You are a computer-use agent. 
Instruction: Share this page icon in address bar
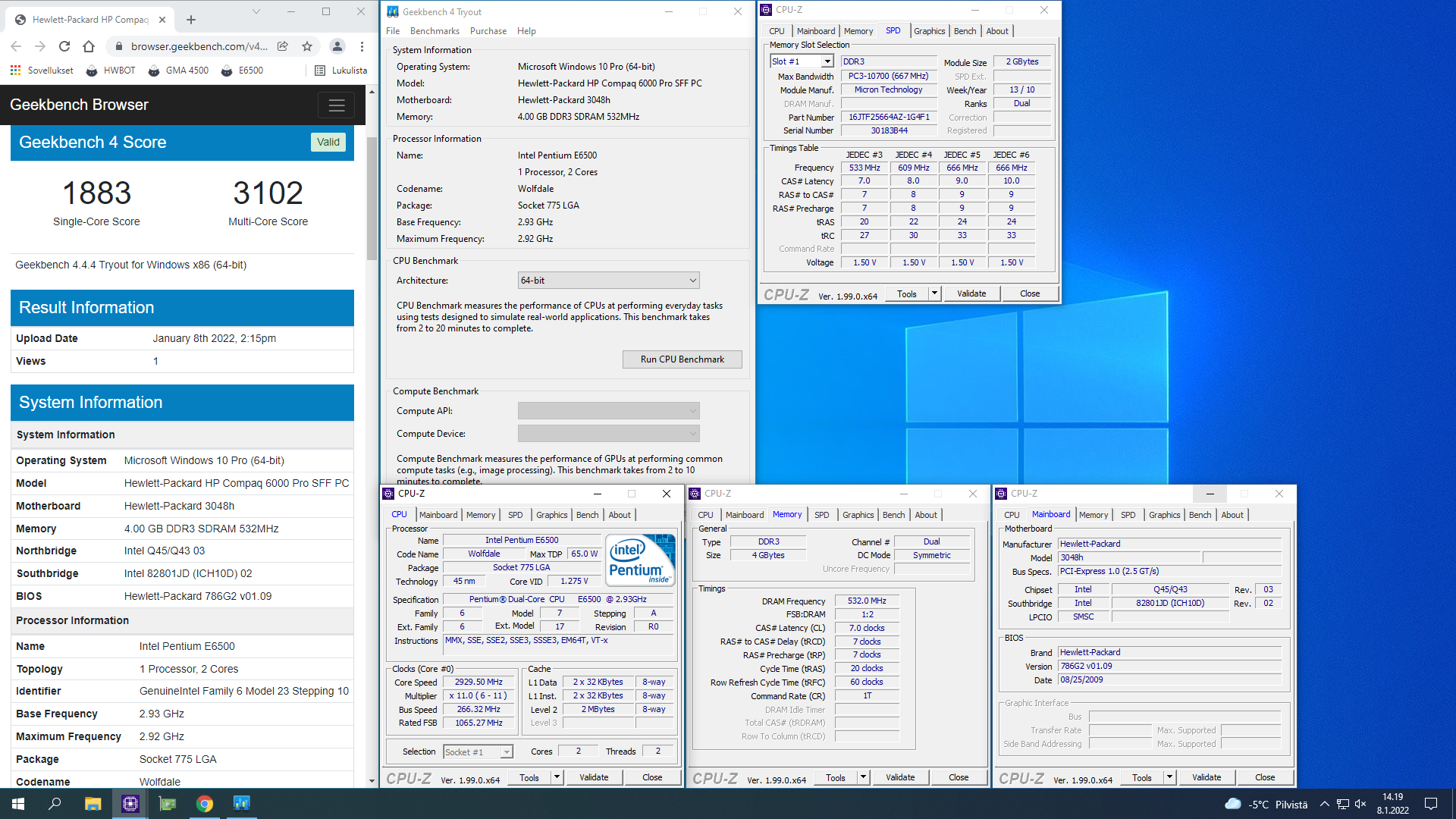coord(283,46)
